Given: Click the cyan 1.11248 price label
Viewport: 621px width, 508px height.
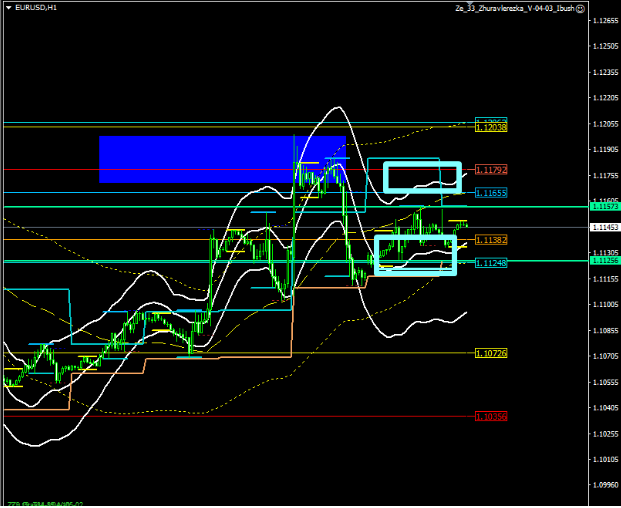Looking at the screenshot, I should 491,262.
